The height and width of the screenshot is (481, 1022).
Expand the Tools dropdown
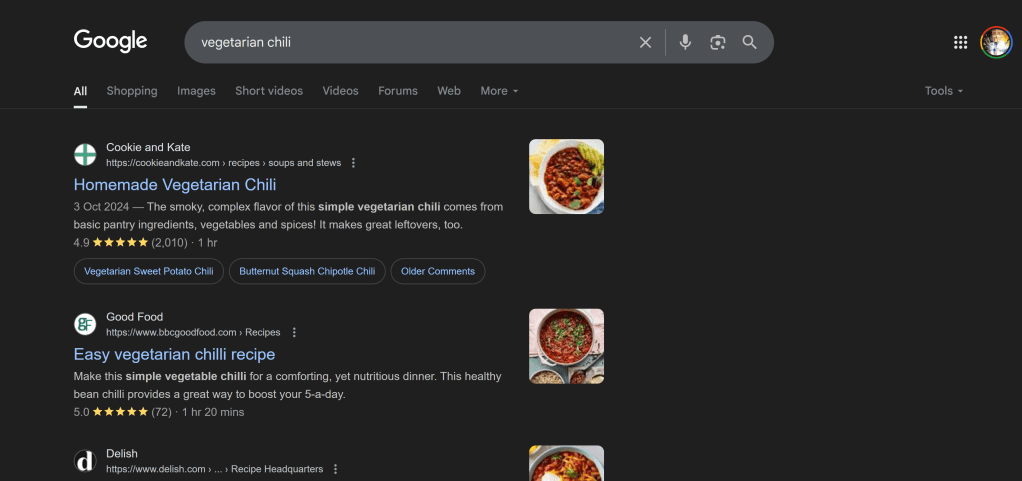pyautogui.click(x=943, y=91)
